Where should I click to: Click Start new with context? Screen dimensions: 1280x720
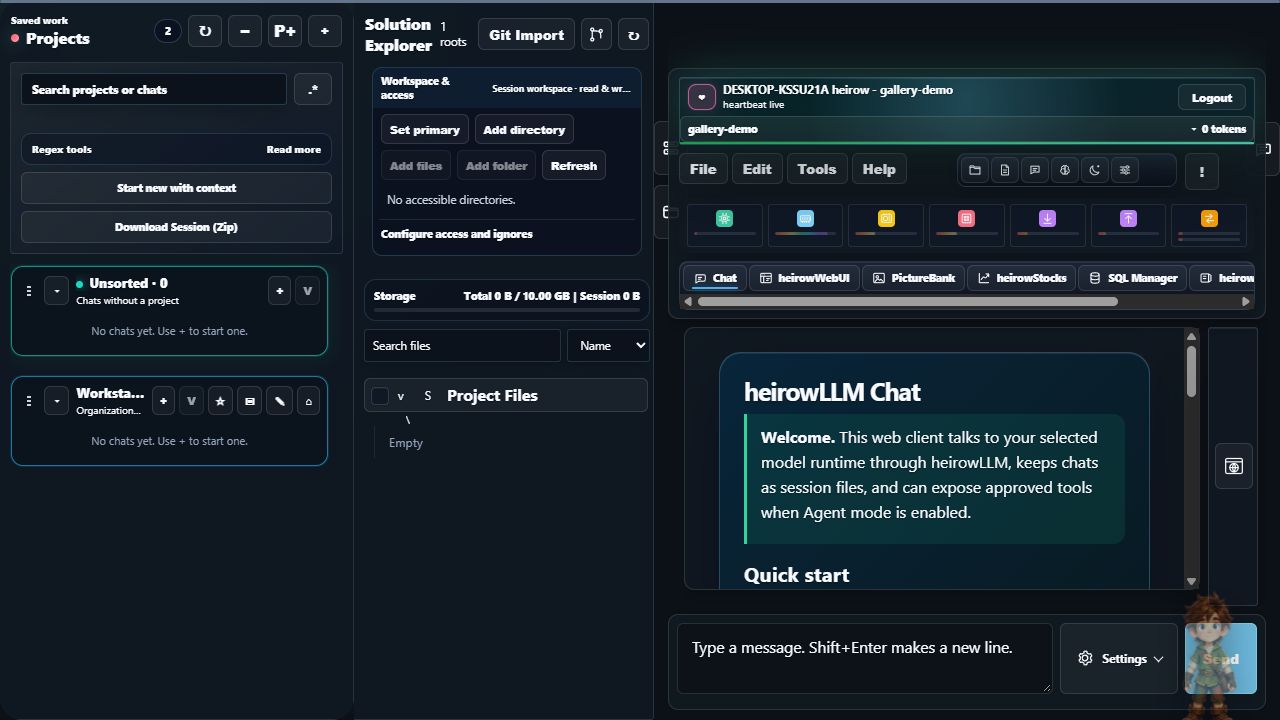pyautogui.click(x=176, y=188)
